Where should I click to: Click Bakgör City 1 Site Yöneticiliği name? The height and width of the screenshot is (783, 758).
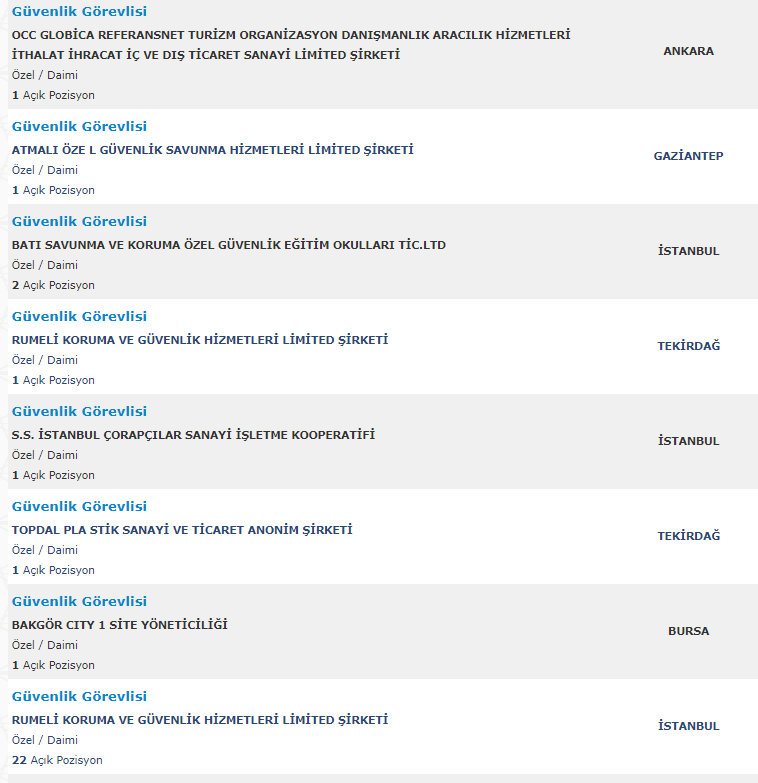click(x=119, y=625)
